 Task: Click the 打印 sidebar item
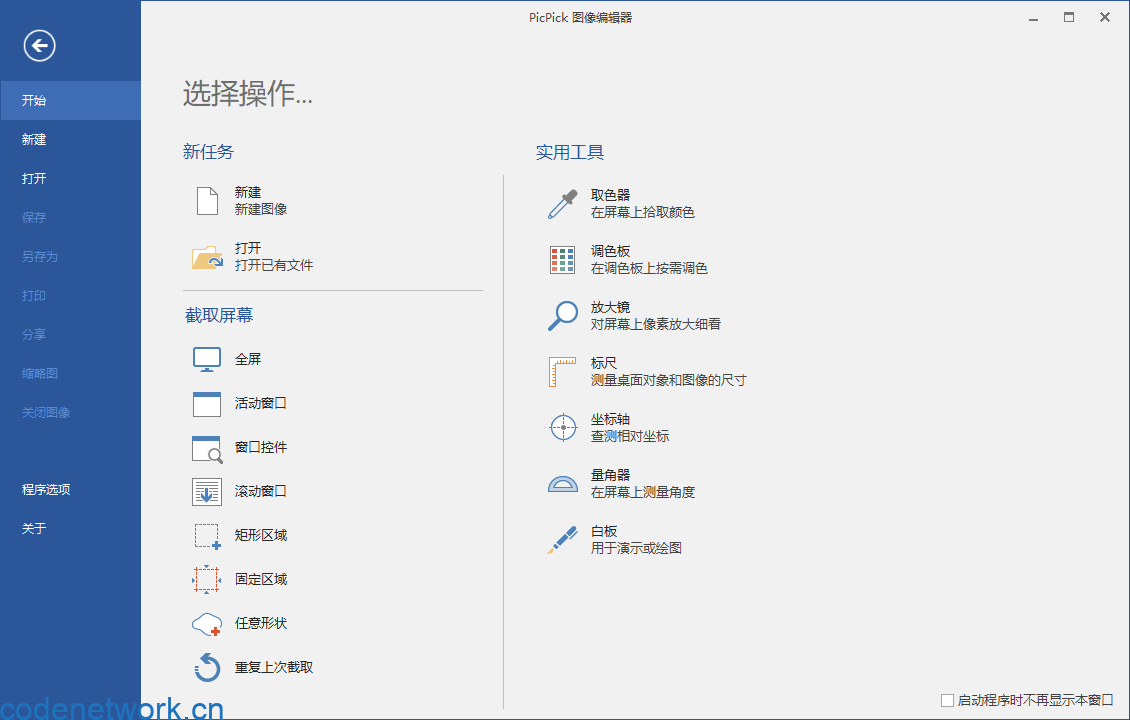coord(71,295)
